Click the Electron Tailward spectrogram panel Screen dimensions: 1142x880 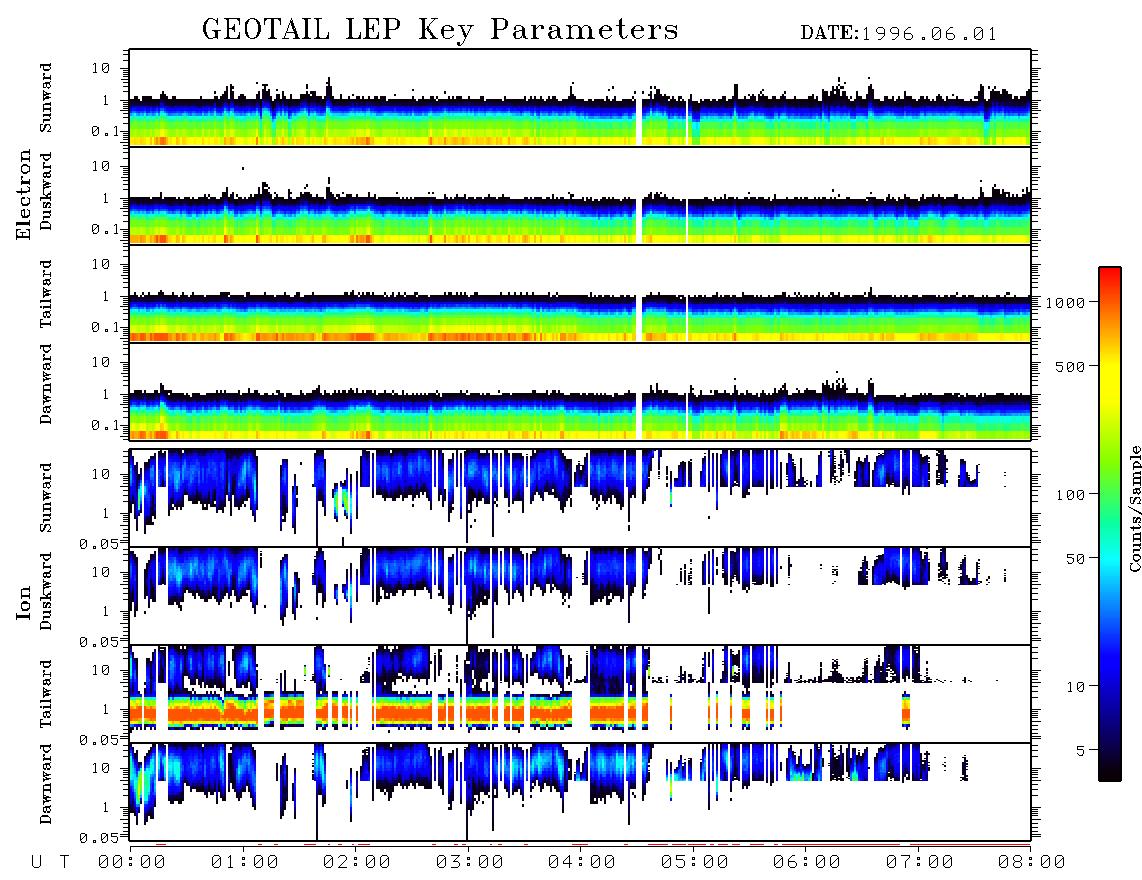(580, 294)
